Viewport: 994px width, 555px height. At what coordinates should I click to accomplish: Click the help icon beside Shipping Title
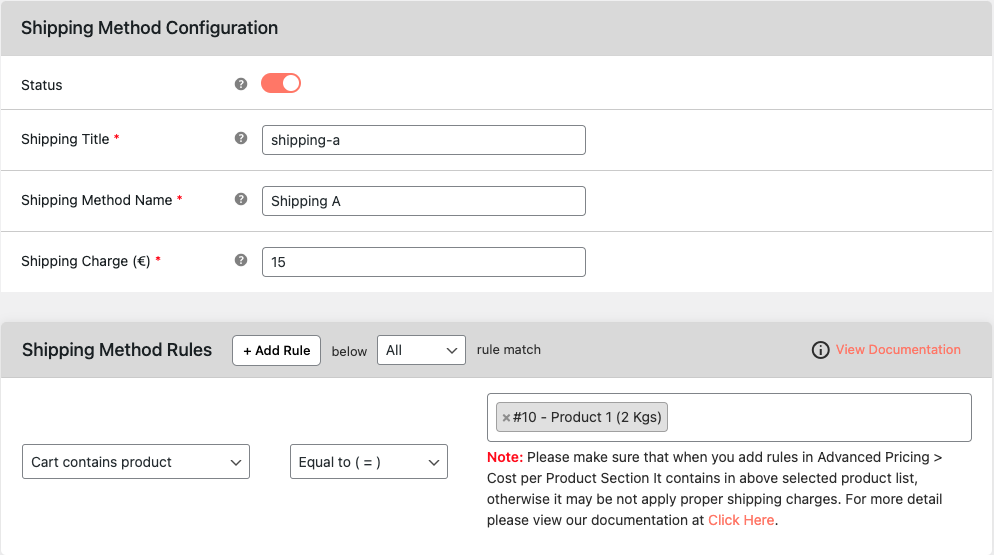[241, 138]
